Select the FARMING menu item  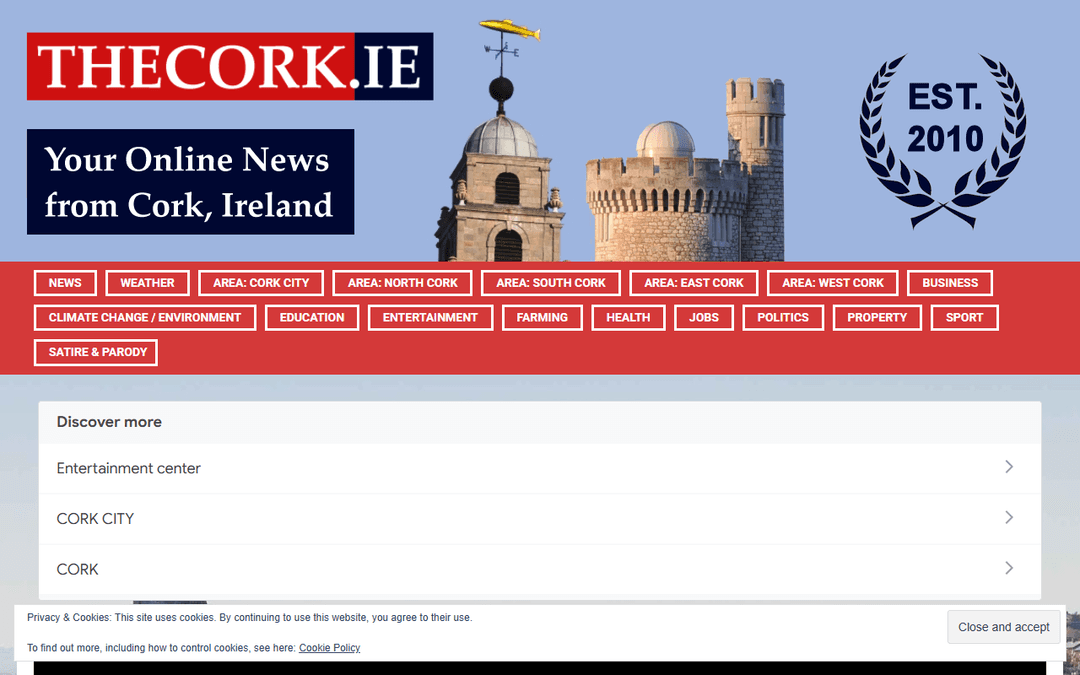coord(542,318)
